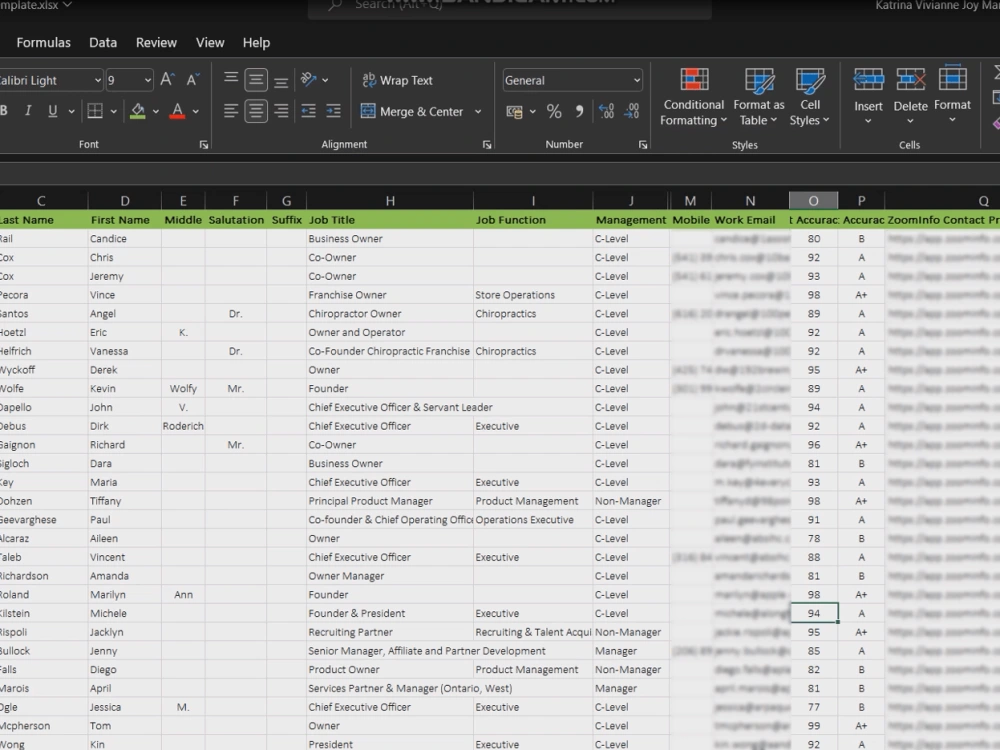The image size is (1000, 750).
Task: Click Decrease Decimal icon
Action: [x=631, y=112]
